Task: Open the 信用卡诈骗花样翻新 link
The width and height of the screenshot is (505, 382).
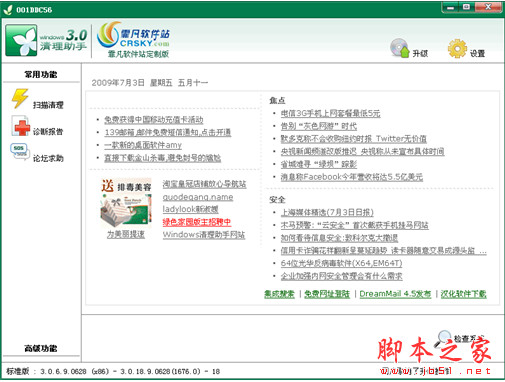Action: [384, 251]
